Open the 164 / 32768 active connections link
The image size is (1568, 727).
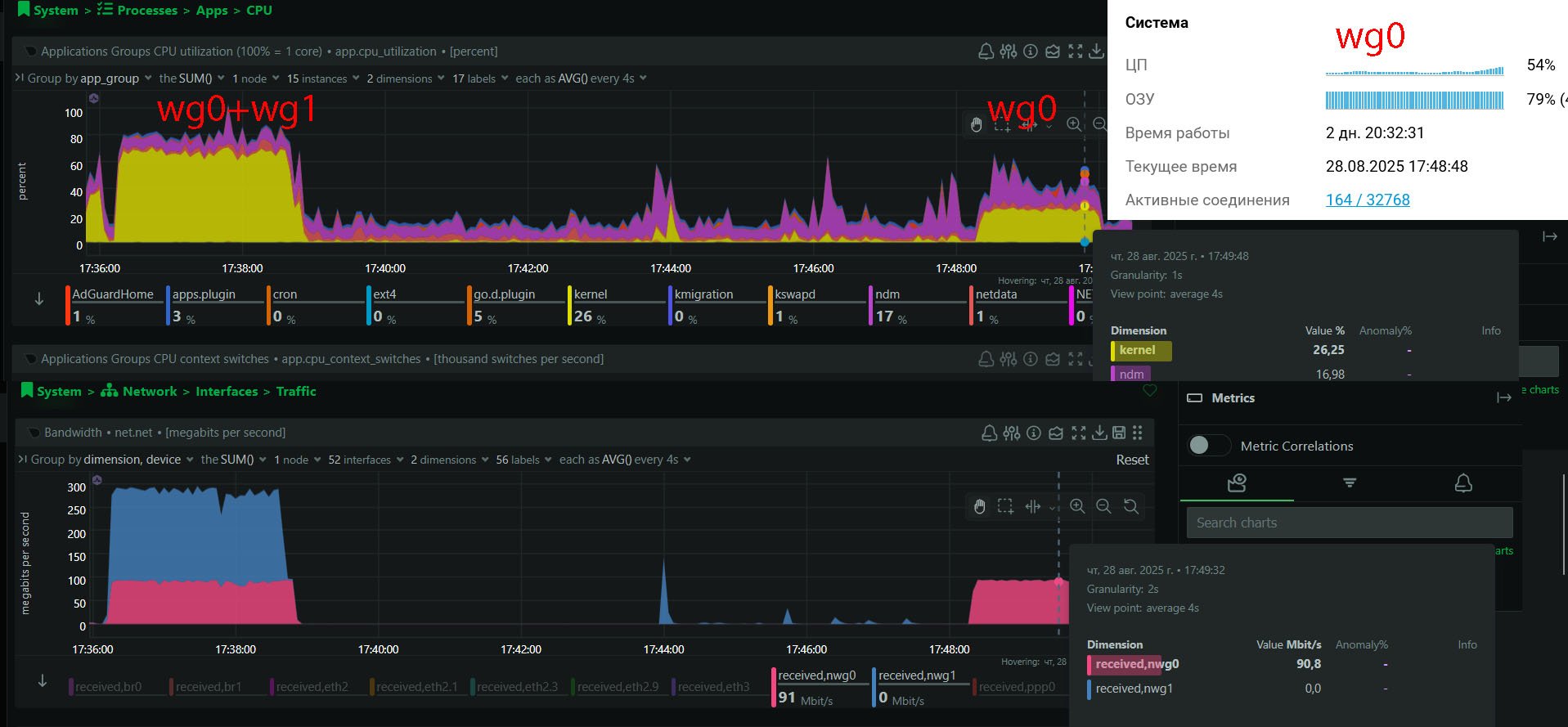[1368, 200]
